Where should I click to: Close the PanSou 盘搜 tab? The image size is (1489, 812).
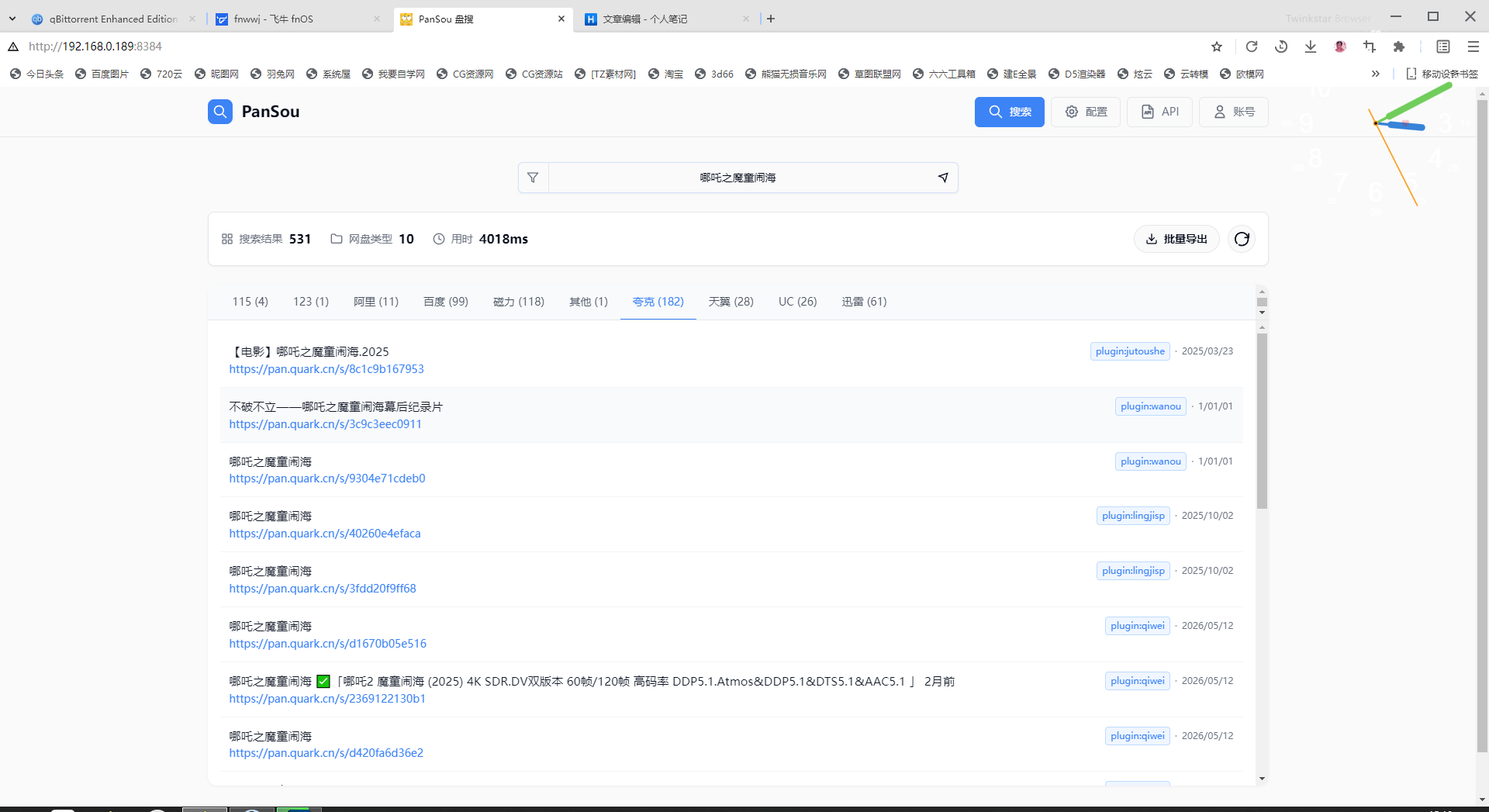click(x=561, y=19)
